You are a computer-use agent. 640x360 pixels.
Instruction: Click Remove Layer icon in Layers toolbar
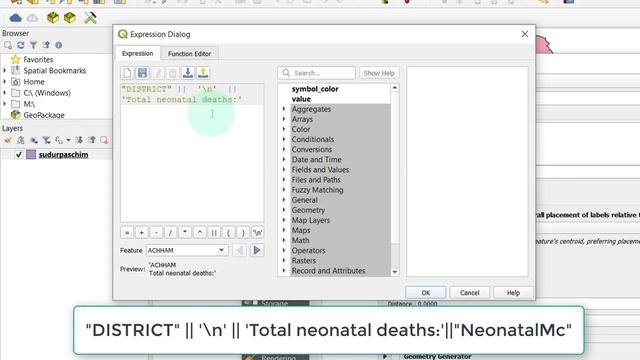(104, 140)
